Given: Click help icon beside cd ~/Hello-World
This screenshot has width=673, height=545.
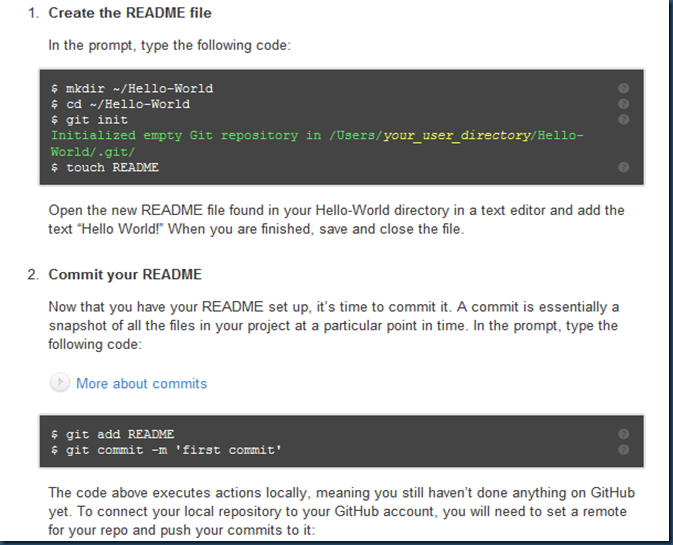Looking at the screenshot, I should (x=624, y=104).
